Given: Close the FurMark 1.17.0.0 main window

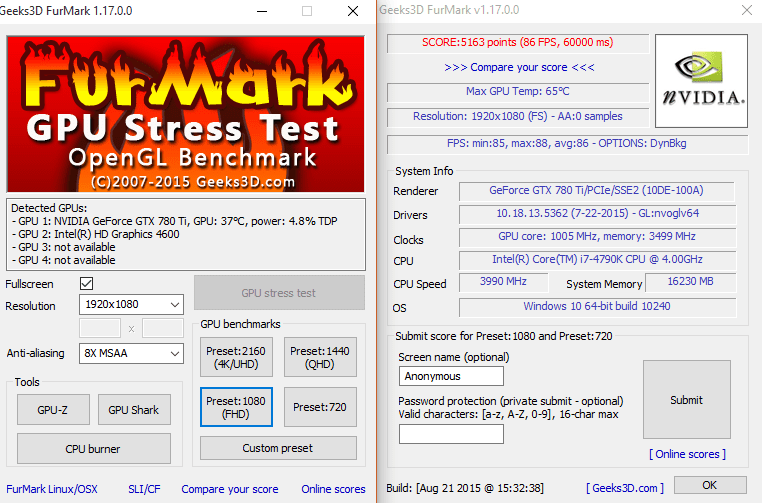Looking at the screenshot, I should [353, 11].
